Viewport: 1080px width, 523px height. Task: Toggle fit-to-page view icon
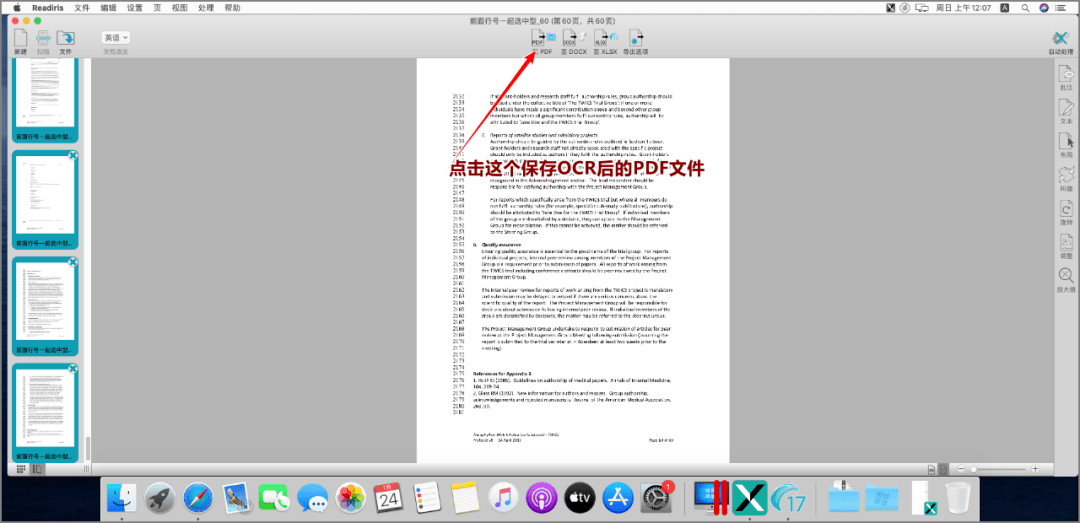click(x=945, y=469)
